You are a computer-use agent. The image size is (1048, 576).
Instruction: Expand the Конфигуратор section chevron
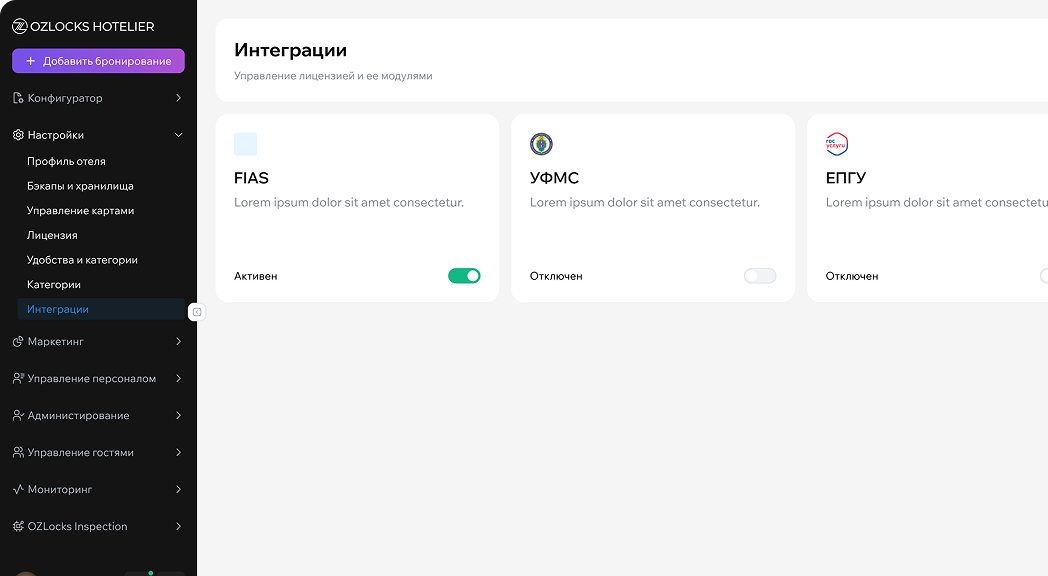click(x=178, y=98)
